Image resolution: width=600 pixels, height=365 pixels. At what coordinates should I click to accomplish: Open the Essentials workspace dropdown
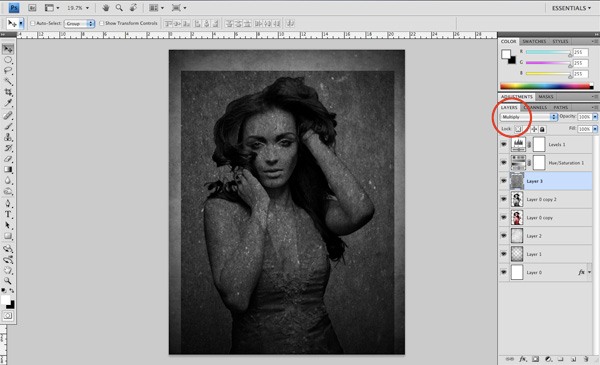click(571, 8)
